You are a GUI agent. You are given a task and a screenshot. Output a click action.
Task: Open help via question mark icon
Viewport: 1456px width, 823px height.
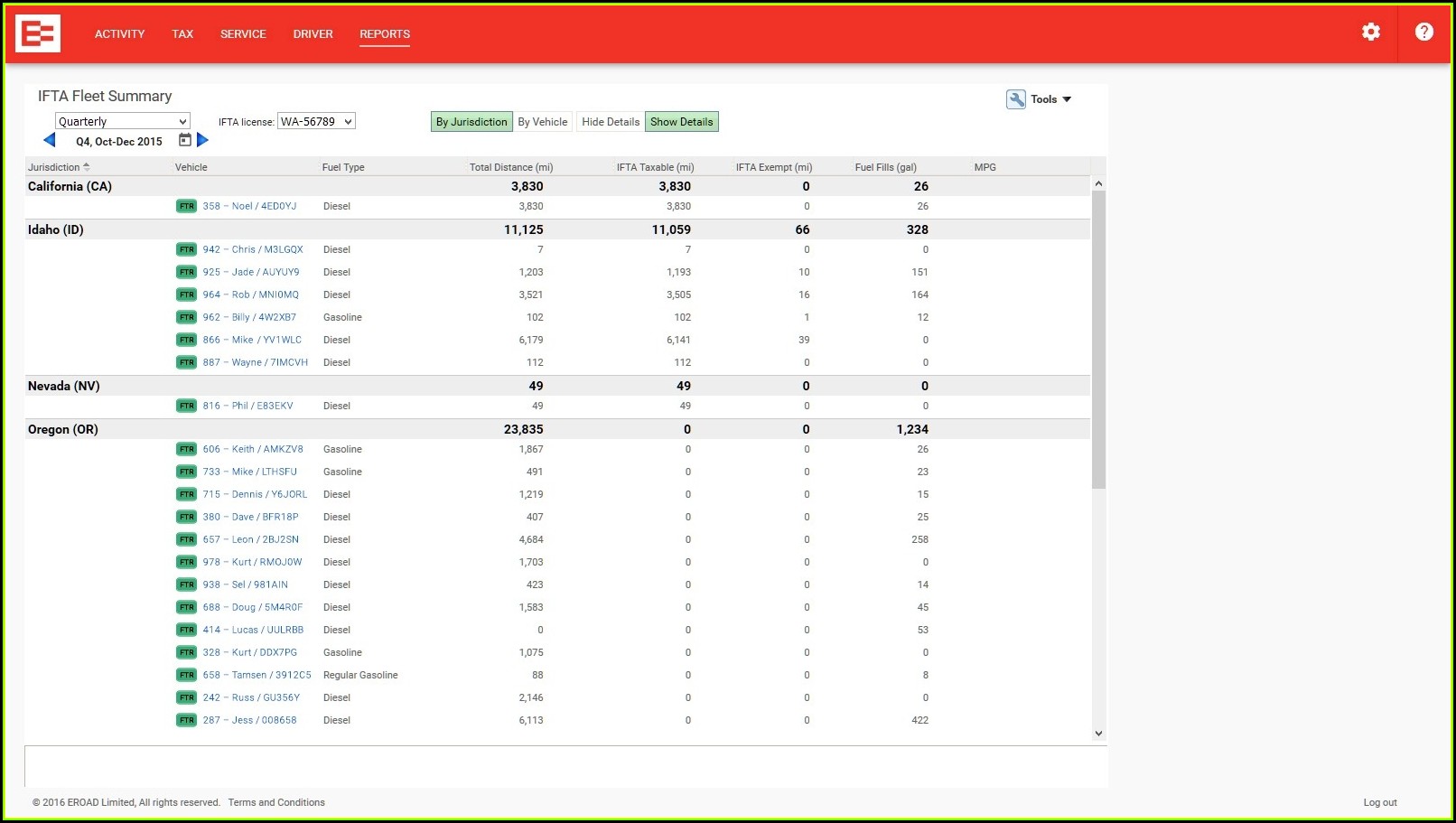[x=1423, y=33]
